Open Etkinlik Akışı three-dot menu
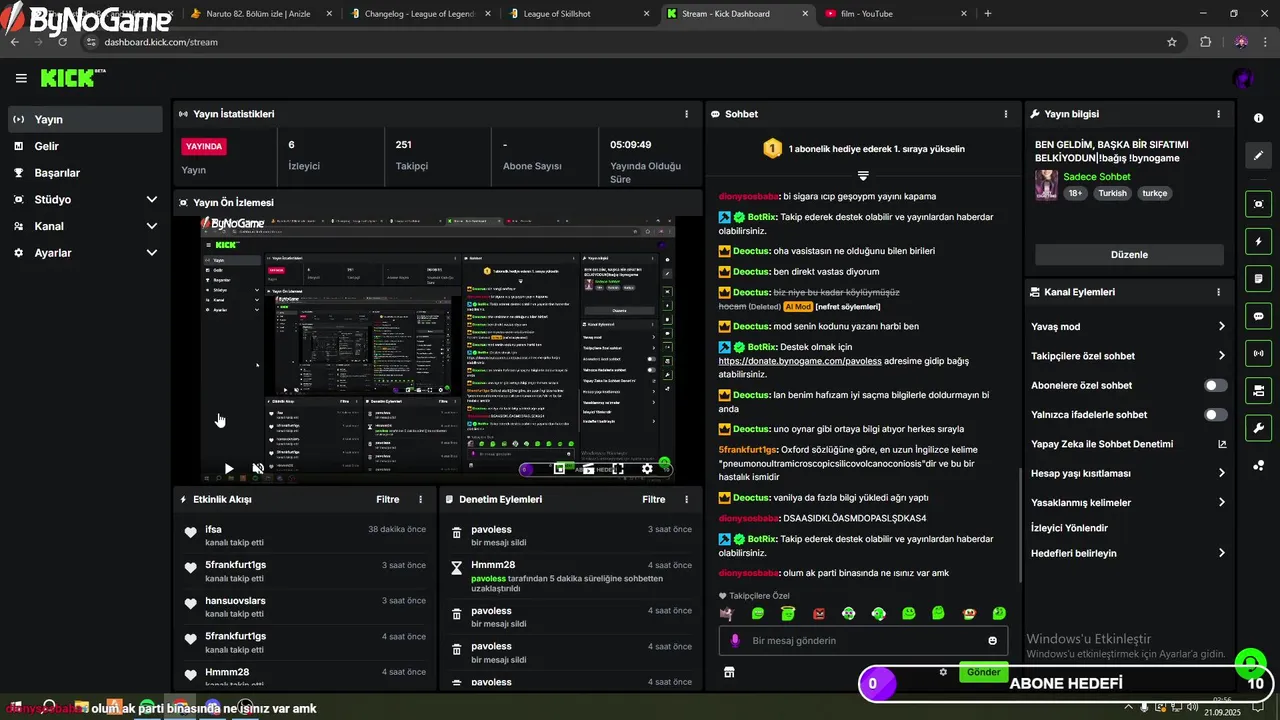The height and width of the screenshot is (720, 1280). (x=420, y=499)
